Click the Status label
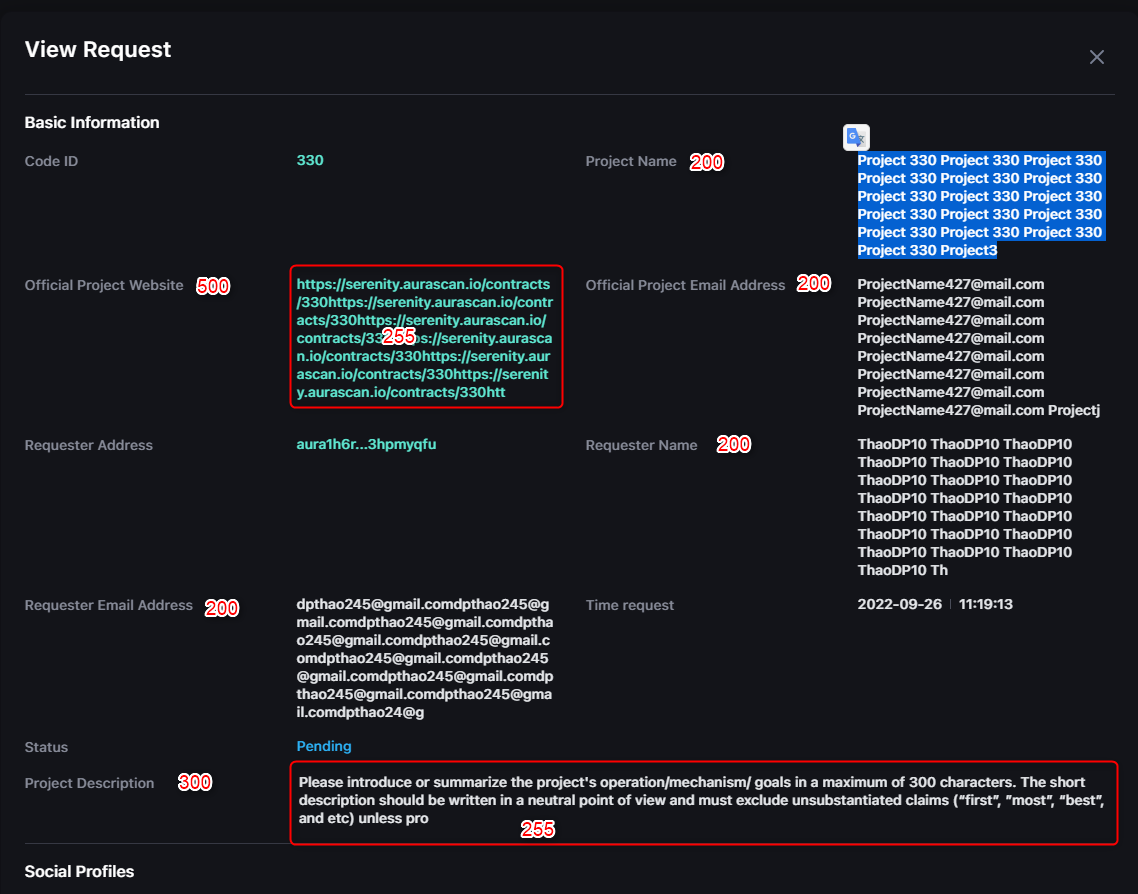The width and height of the screenshot is (1138, 894). (x=46, y=746)
